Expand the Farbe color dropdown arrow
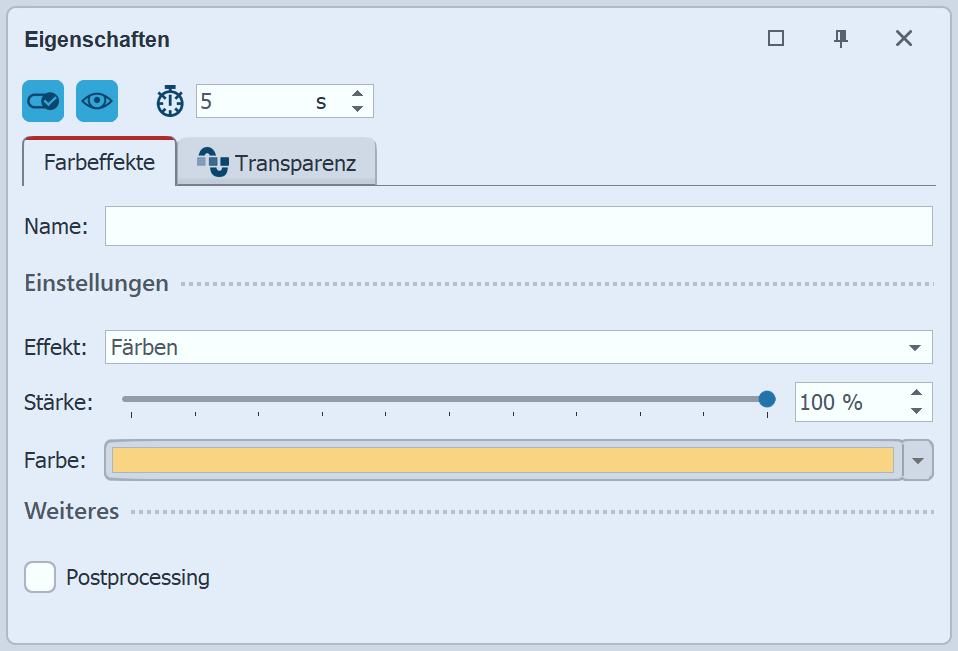 (x=918, y=460)
